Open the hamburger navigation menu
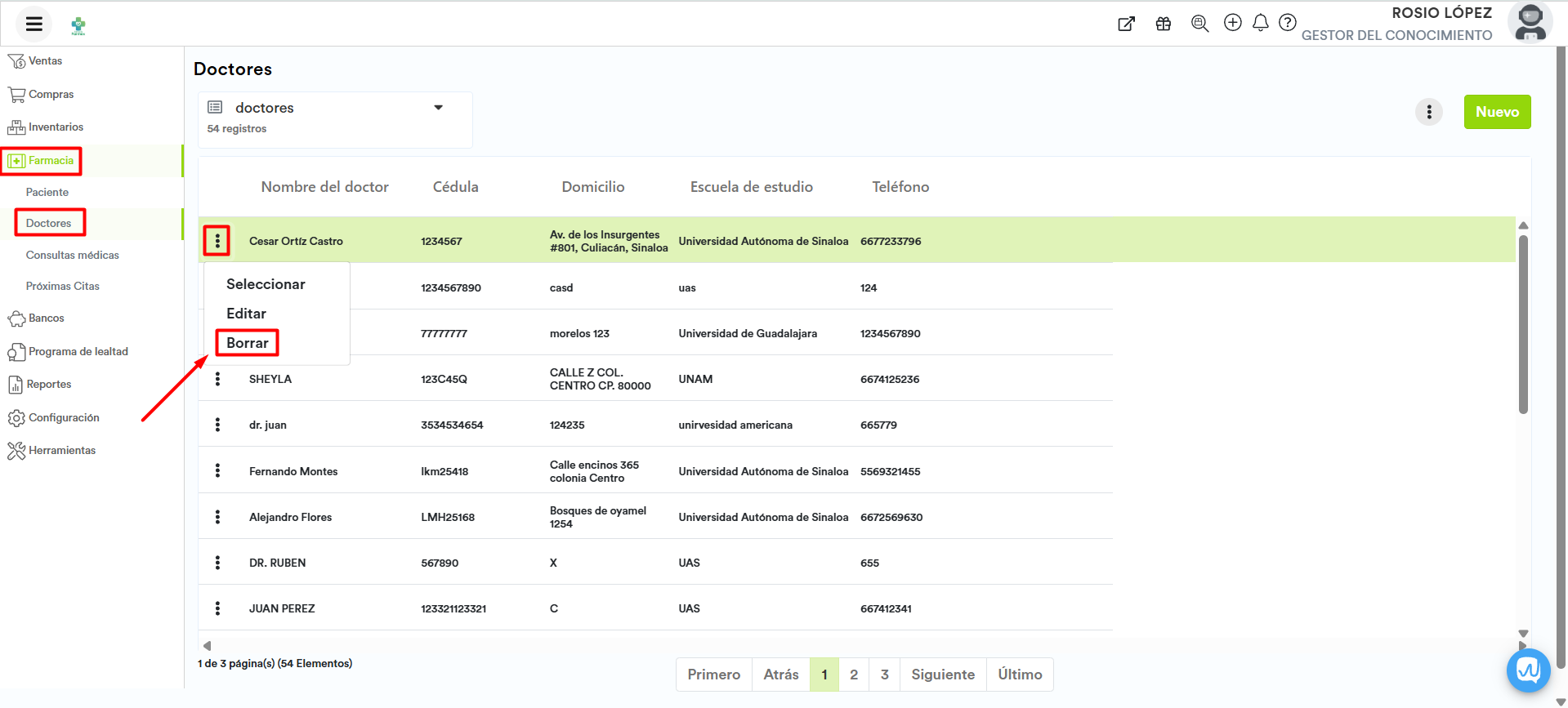This screenshot has width=1568, height=708. click(x=34, y=24)
